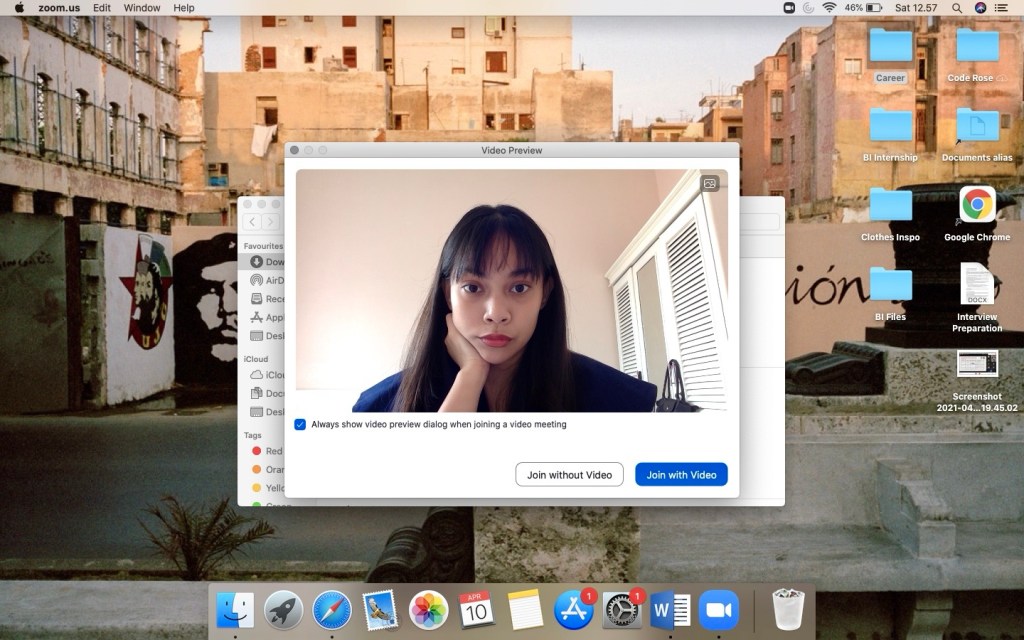1024x640 pixels.
Task: Uncheck Always show video preview dialog checkbox
Action: pos(300,424)
